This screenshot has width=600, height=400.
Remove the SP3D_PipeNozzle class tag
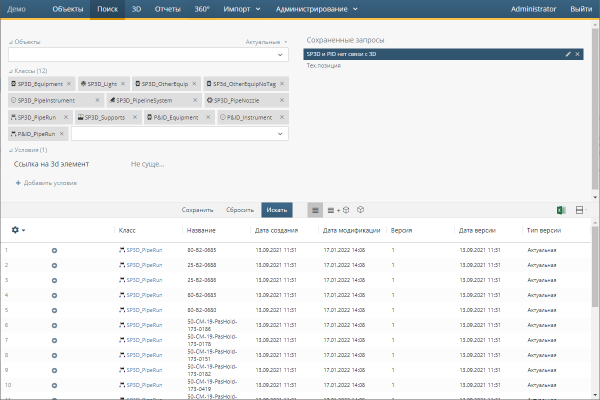284,101
